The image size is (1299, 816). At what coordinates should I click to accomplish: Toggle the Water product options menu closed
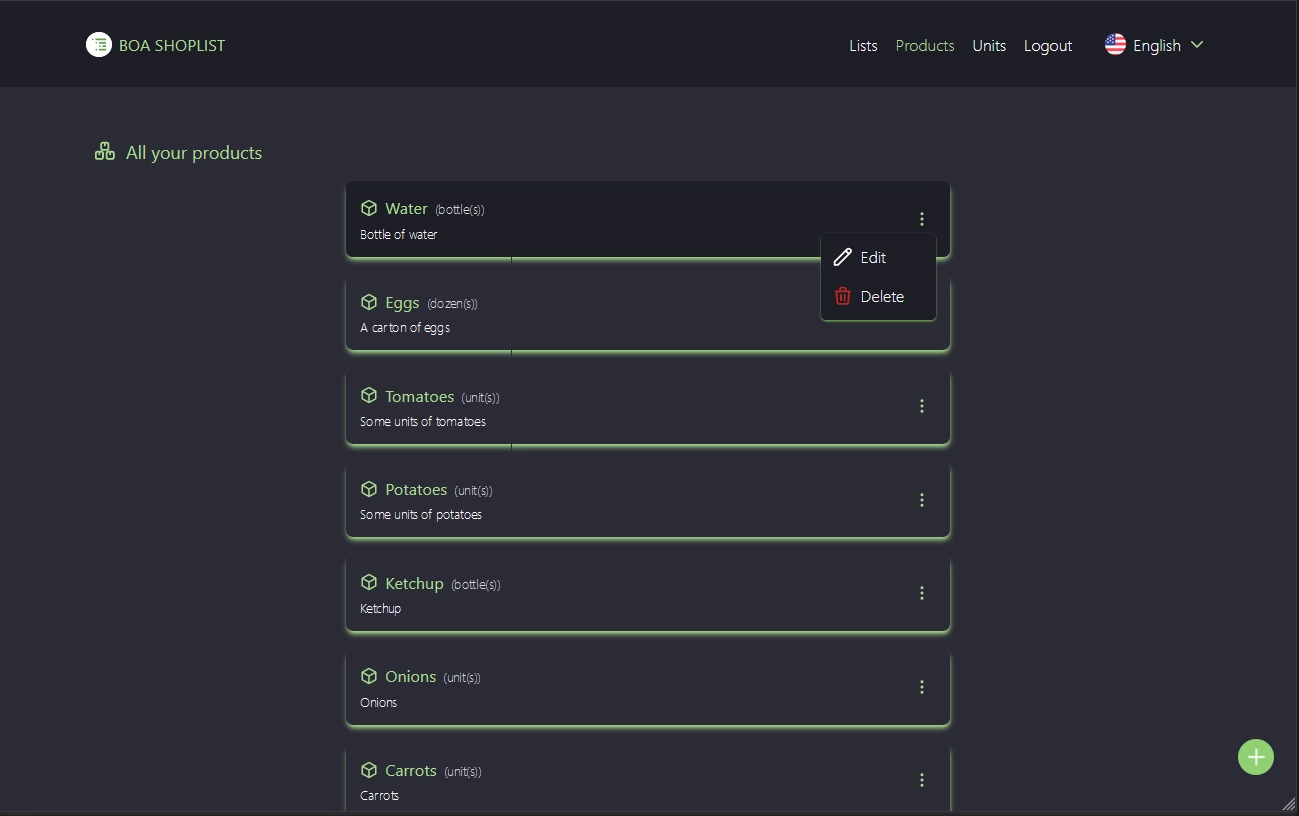click(921, 219)
